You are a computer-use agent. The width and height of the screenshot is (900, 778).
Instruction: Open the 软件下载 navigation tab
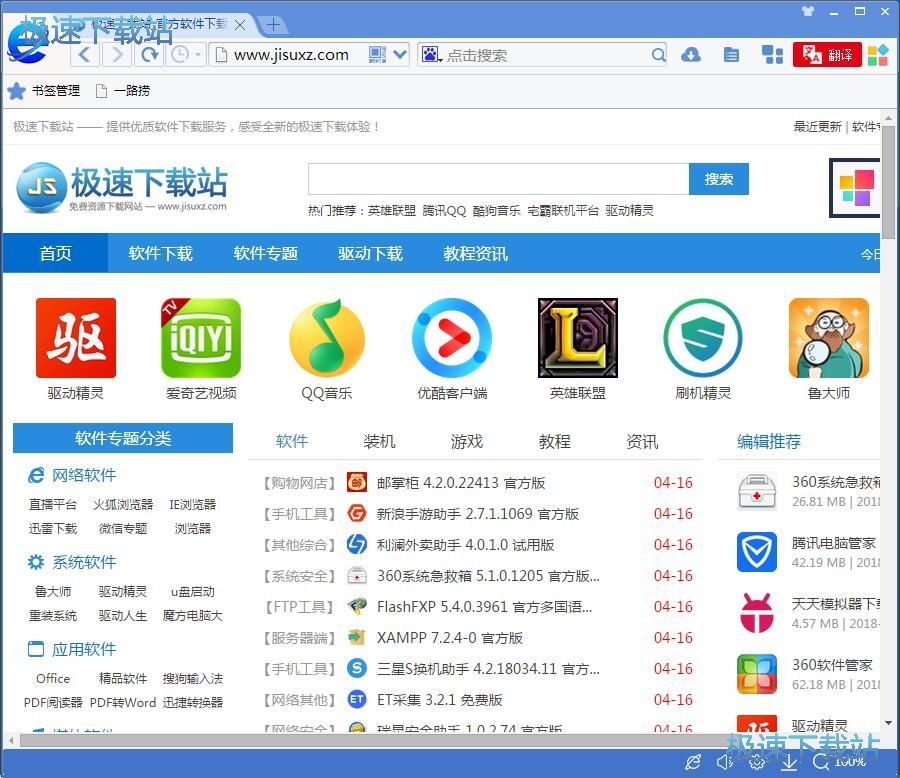pos(160,253)
